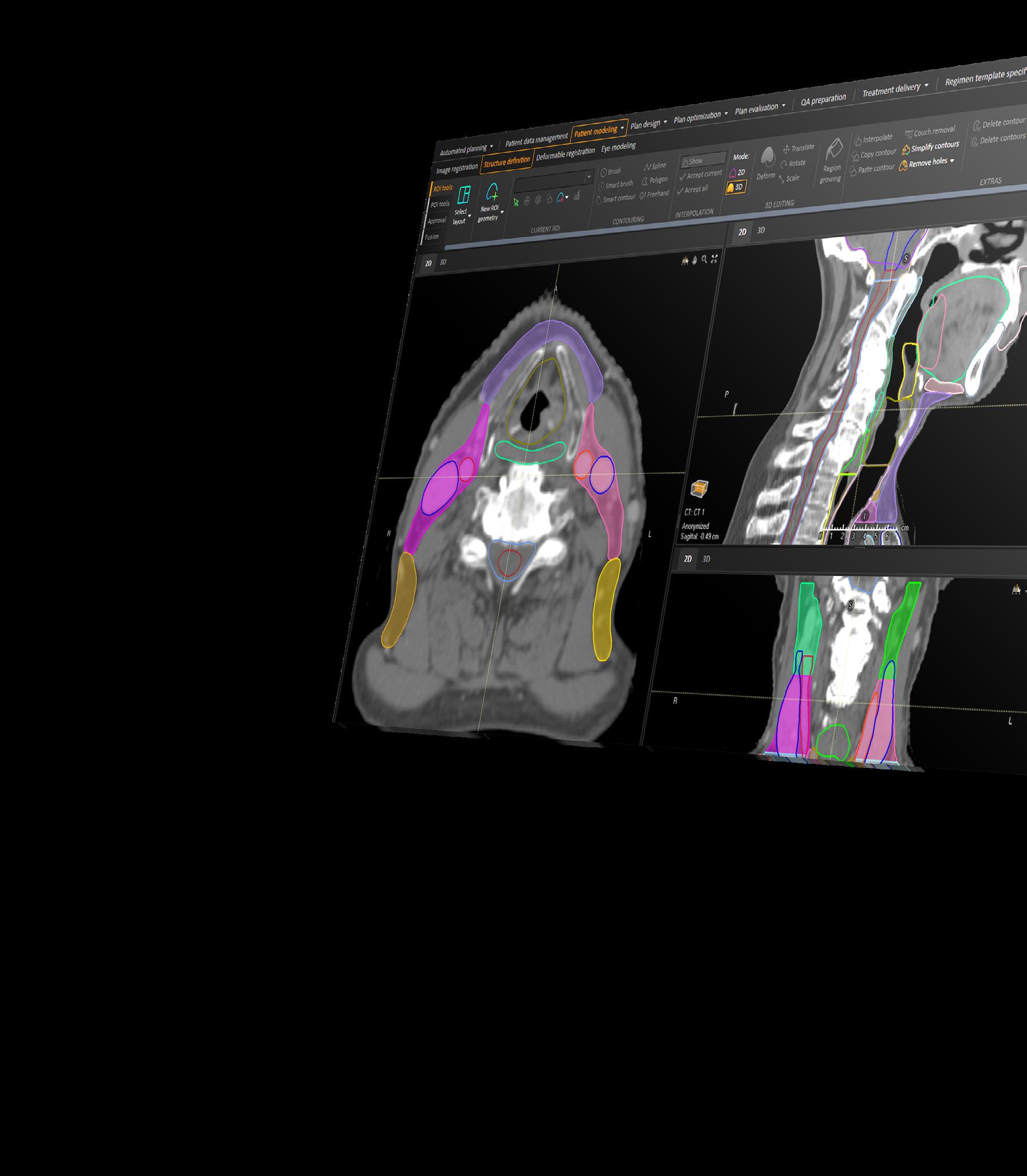Choose the Smart brush tool
Screen dimensions: 1027x1176
point(616,185)
